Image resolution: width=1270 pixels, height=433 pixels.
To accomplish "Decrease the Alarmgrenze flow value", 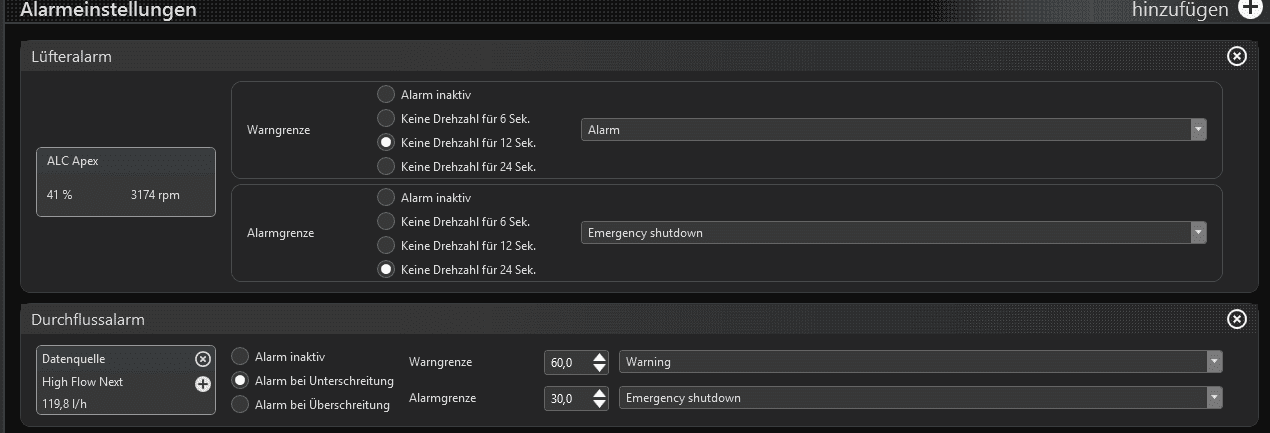I will click(600, 404).
